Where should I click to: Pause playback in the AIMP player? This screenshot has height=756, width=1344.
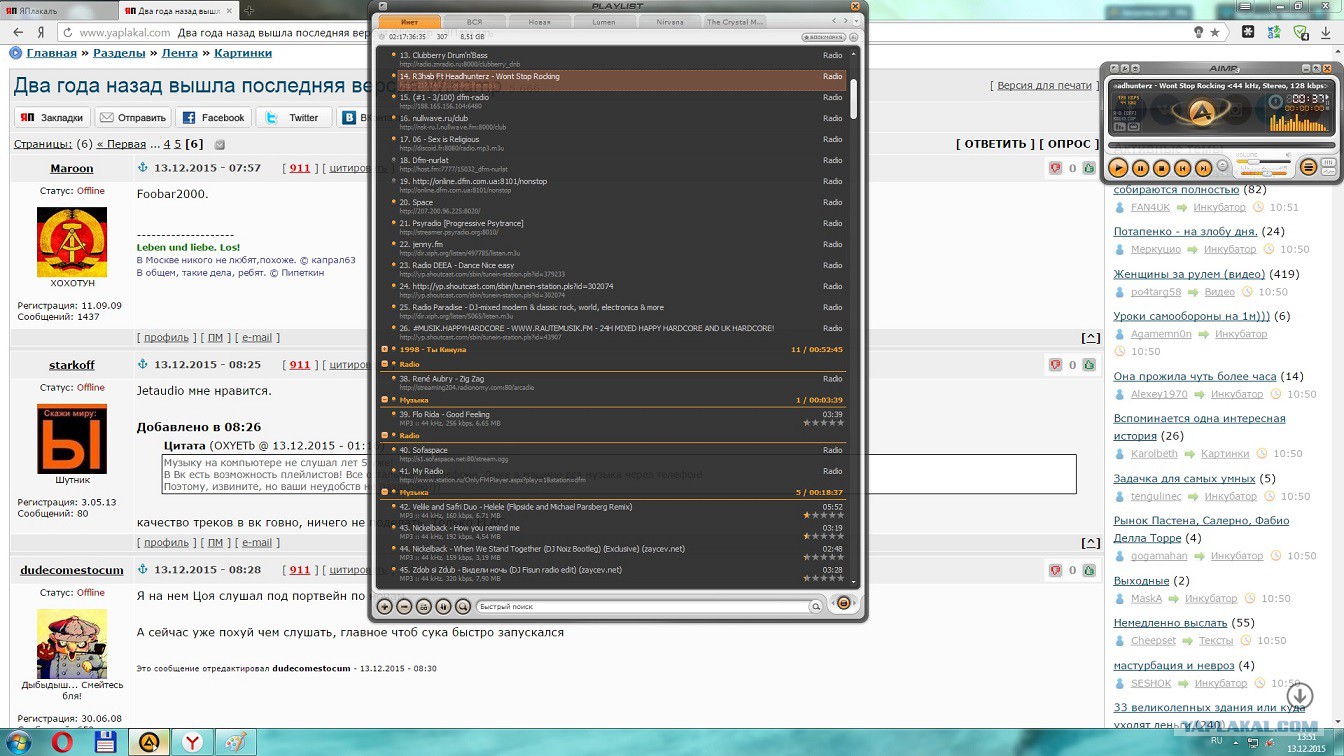coord(1140,169)
